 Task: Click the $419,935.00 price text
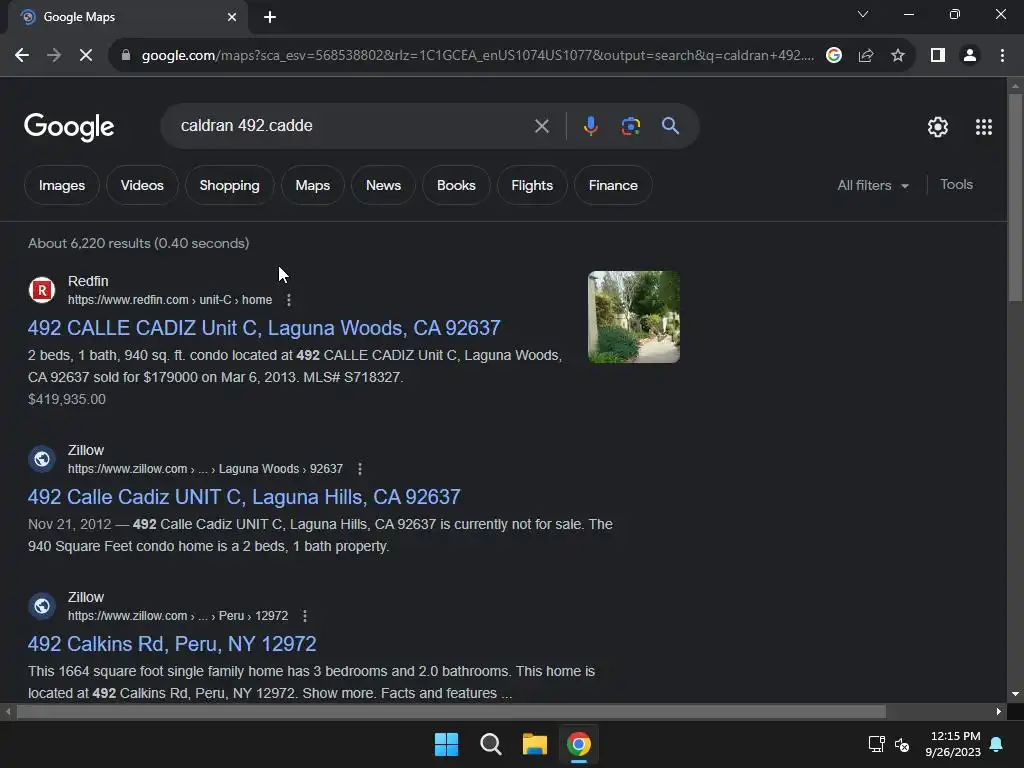[67, 399]
